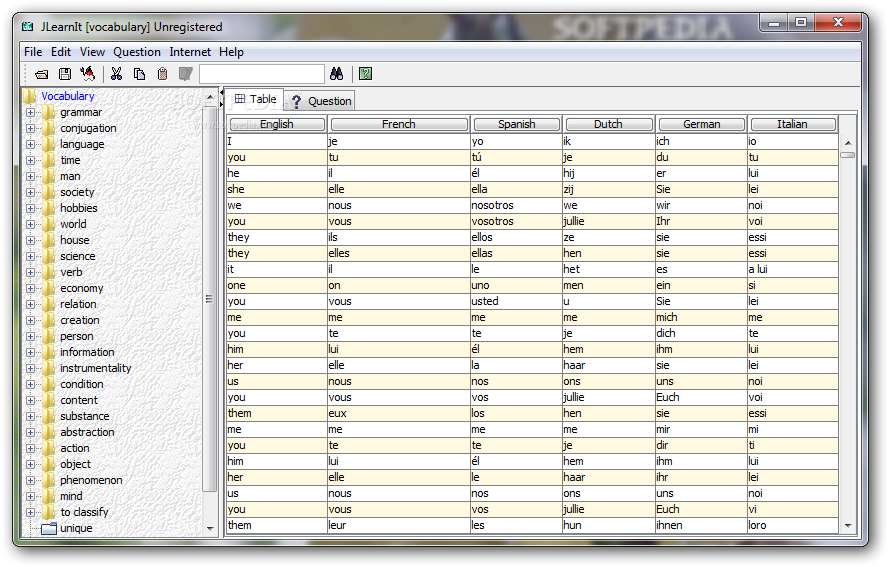Open the Internet menu
Viewport: 889px width, 567px height.
pos(190,52)
